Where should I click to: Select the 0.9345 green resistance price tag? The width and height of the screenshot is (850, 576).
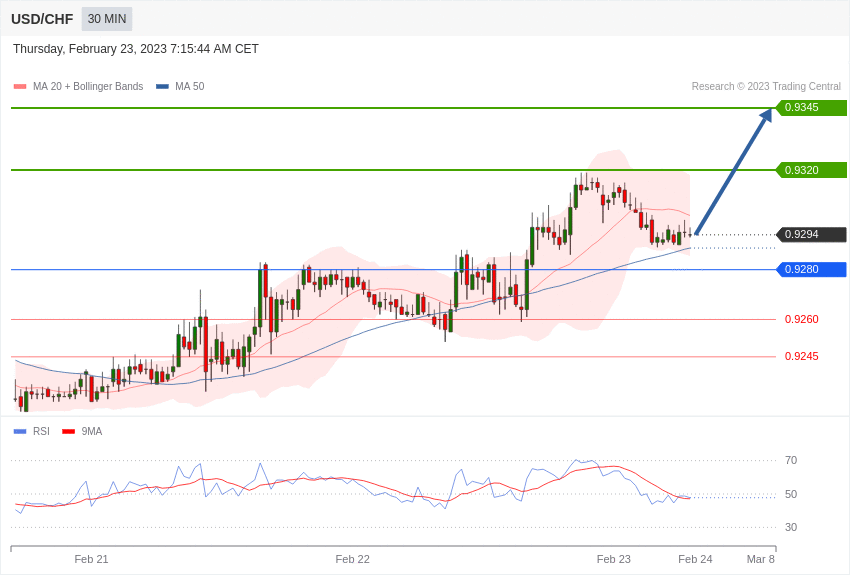point(811,107)
